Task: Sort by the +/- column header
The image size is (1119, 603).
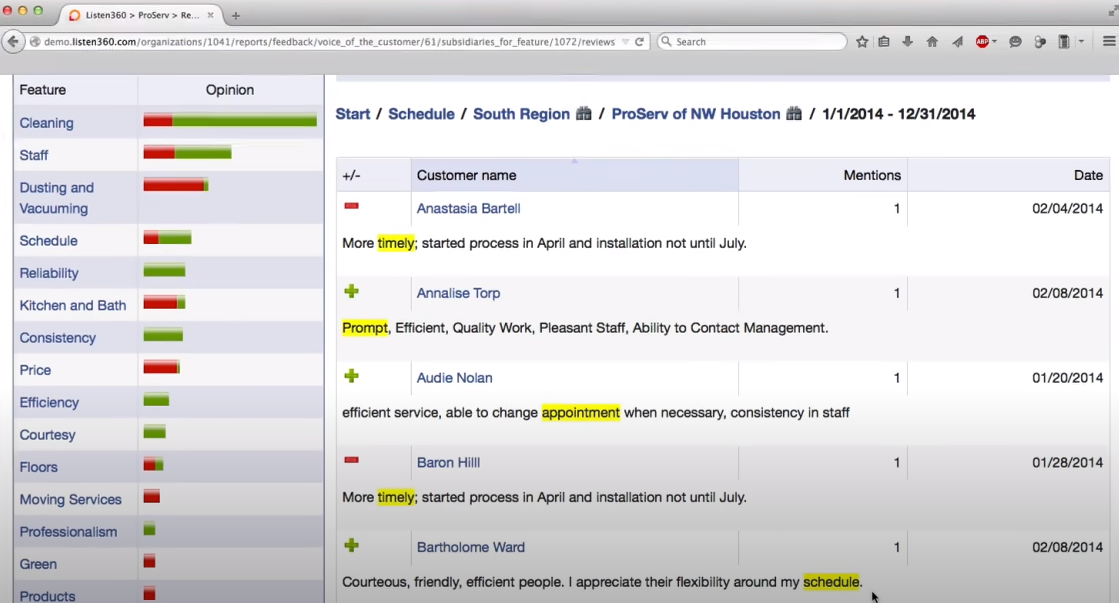Action: pos(373,175)
